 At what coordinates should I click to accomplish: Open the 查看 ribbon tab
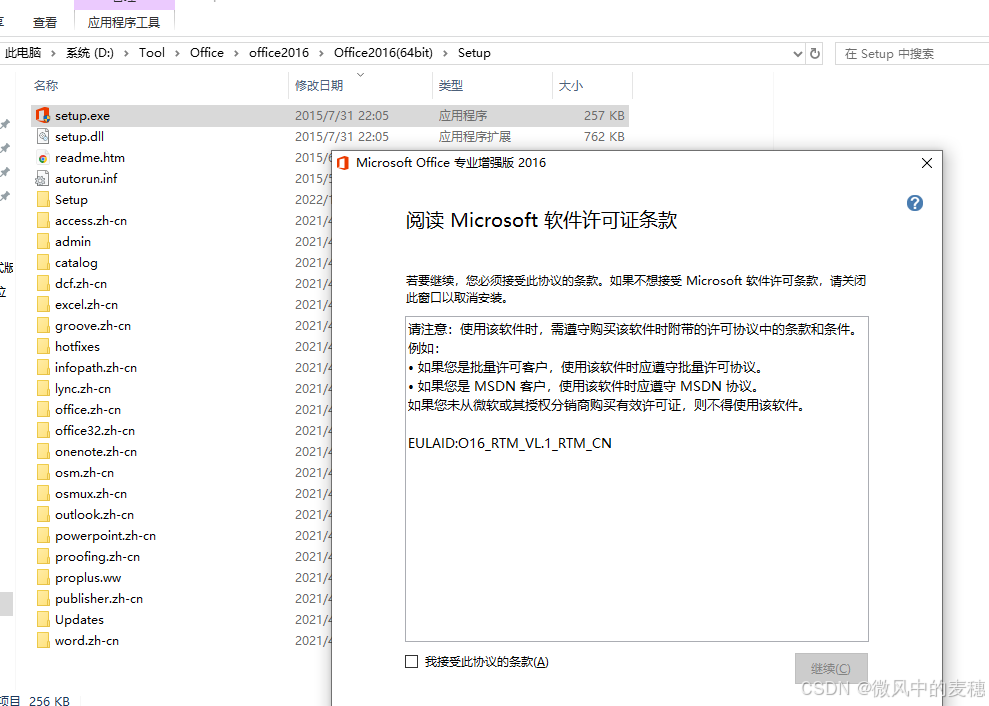point(45,23)
